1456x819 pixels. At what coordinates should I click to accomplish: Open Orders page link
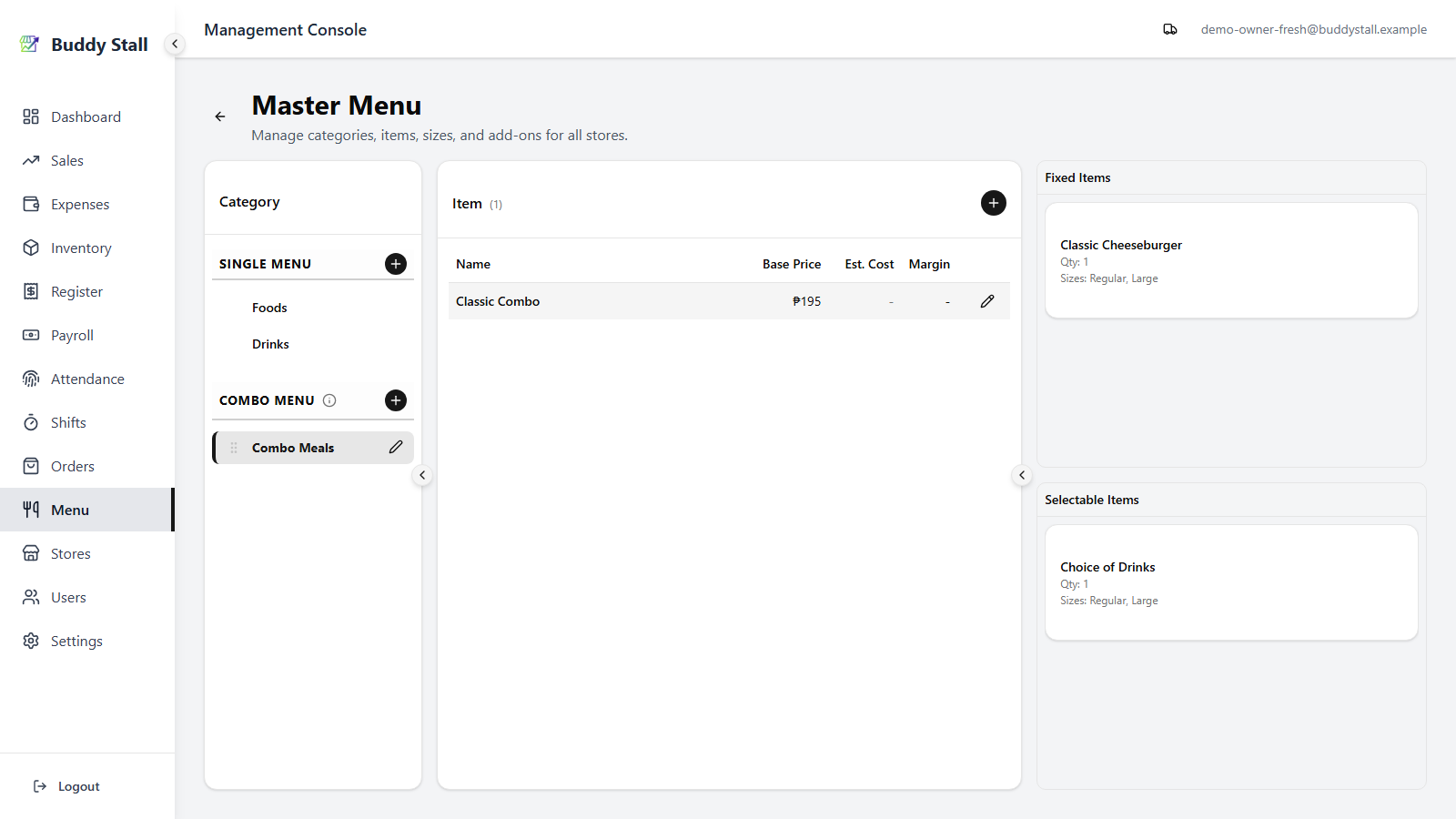[86, 466]
